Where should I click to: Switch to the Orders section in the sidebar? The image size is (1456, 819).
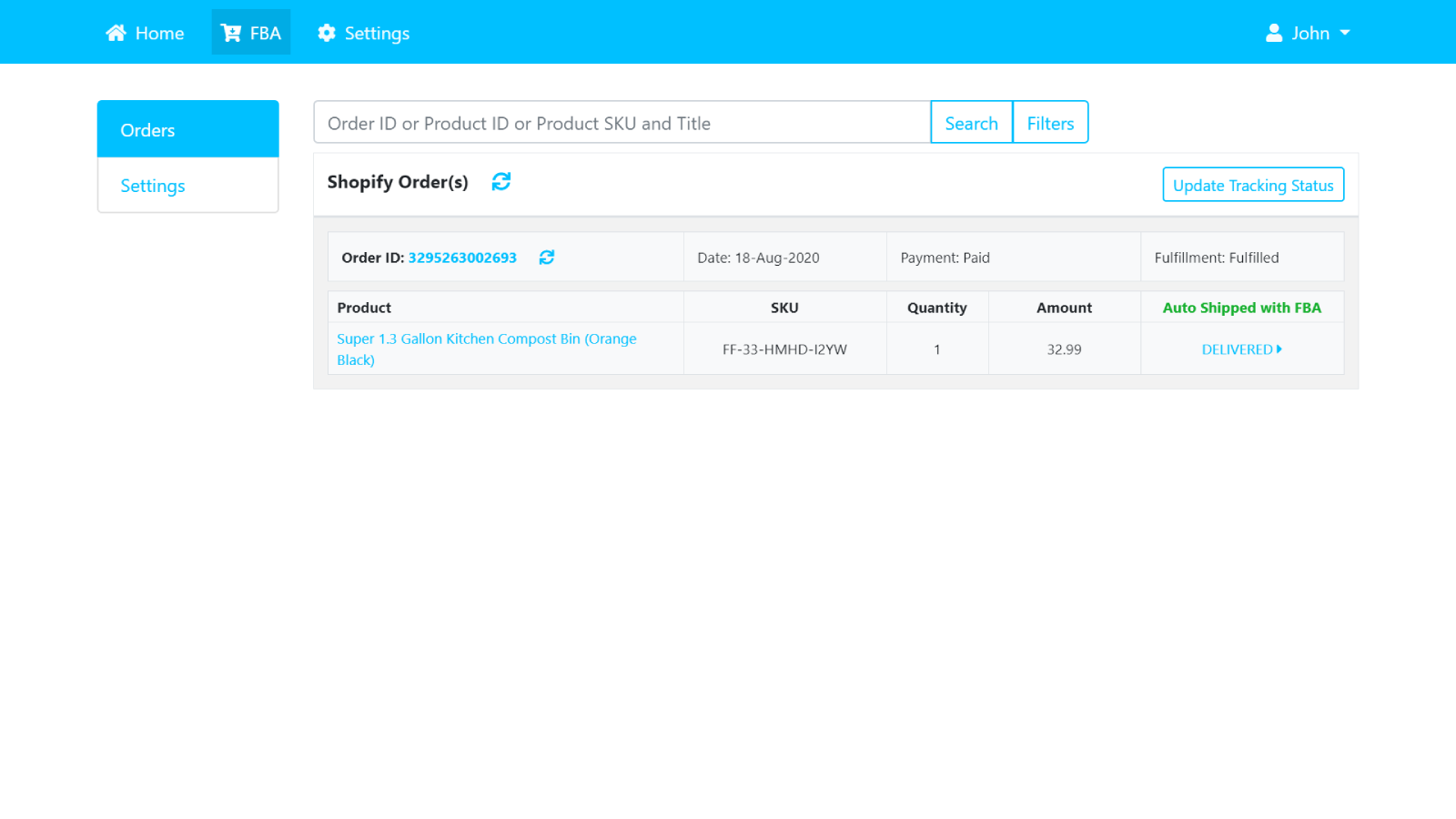click(x=147, y=129)
